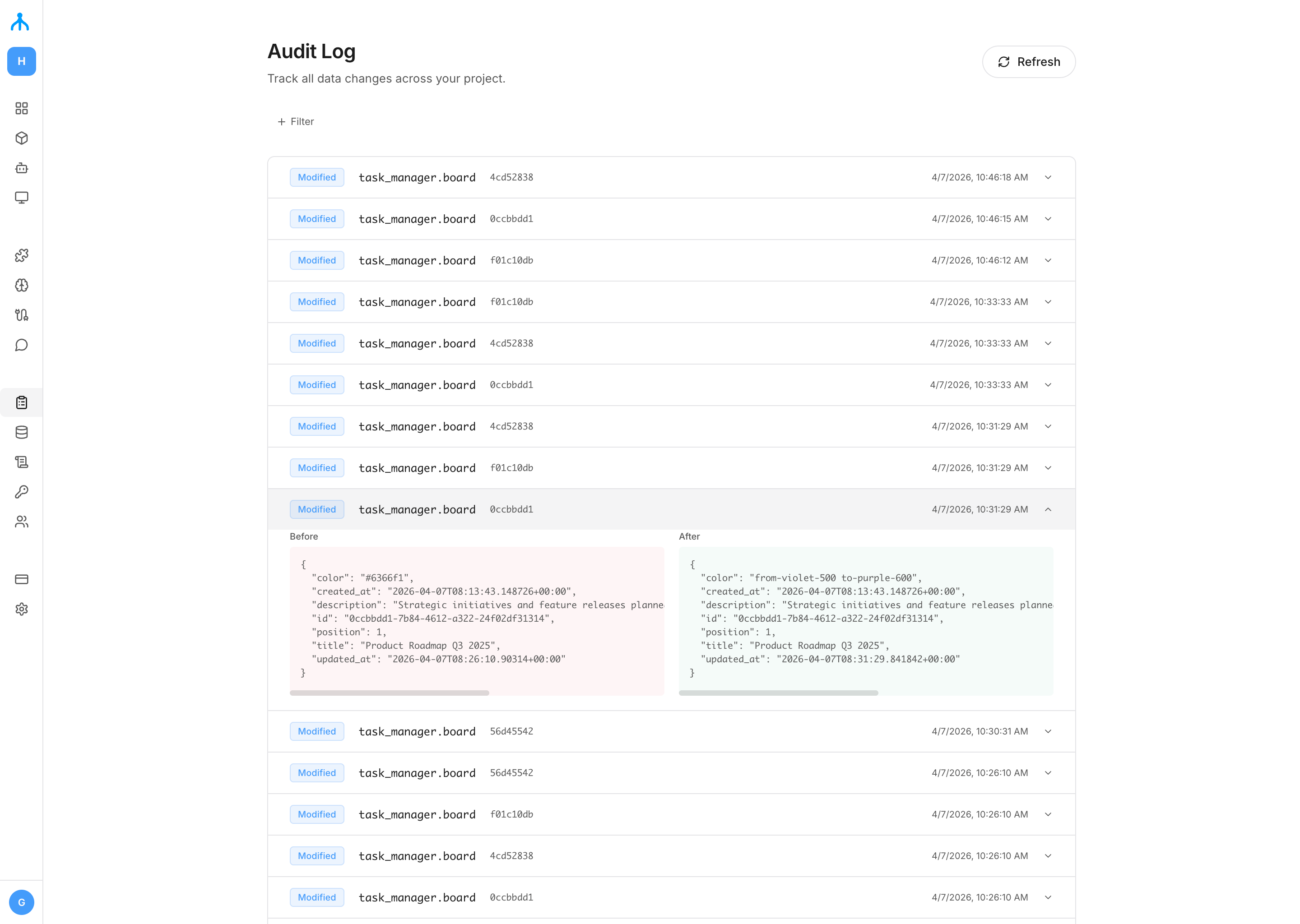1300x924 pixels.
Task: Open the dashboard grid icon in sidebar
Action: coord(22,108)
